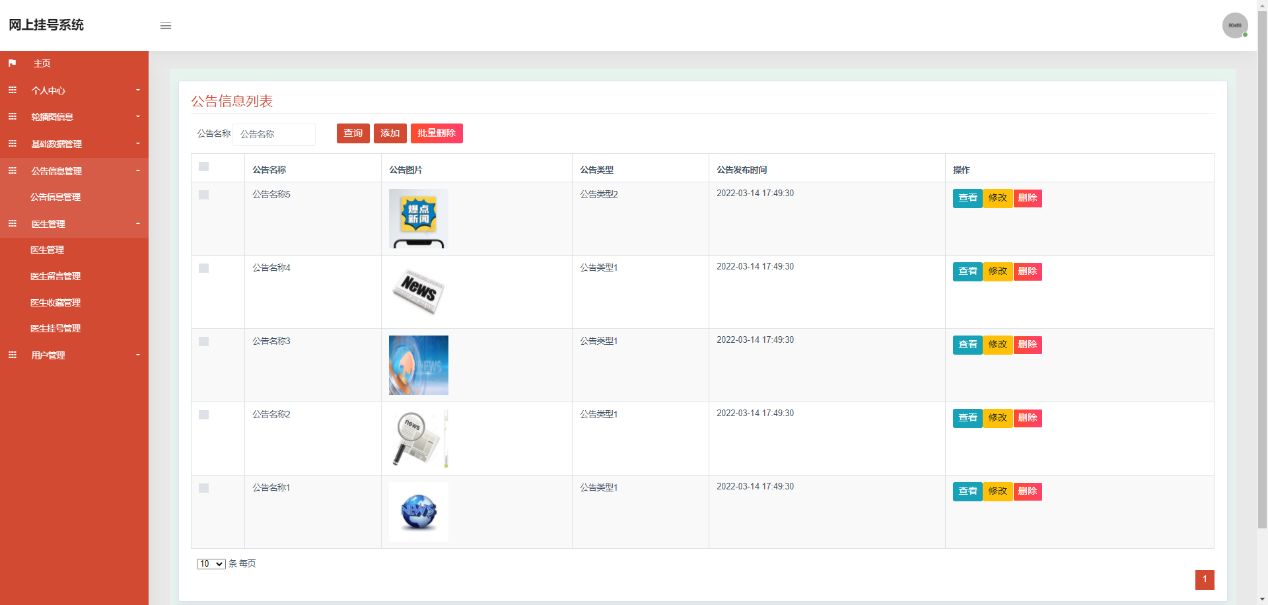Image resolution: width=1268 pixels, height=605 pixels.
Task: Check the box for row 公告名称4
Action: [x=204, y=268]
